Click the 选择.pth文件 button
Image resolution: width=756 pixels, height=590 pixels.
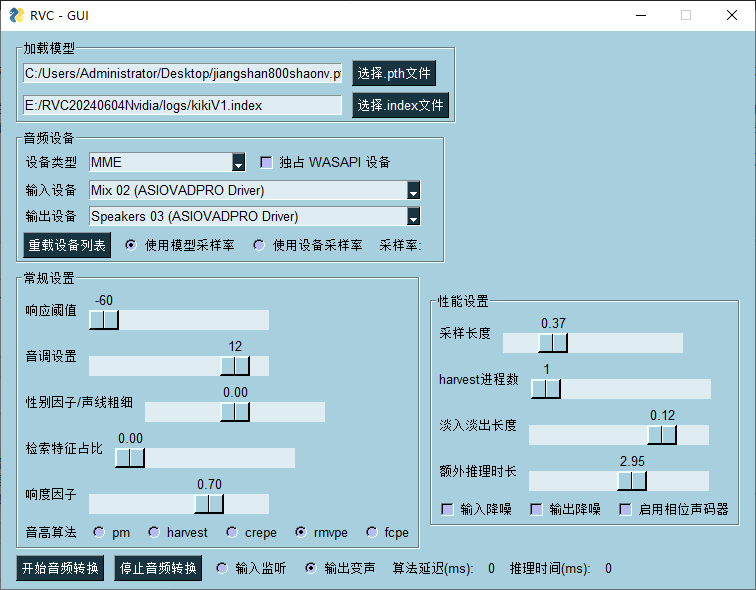(x=394, y=73)
